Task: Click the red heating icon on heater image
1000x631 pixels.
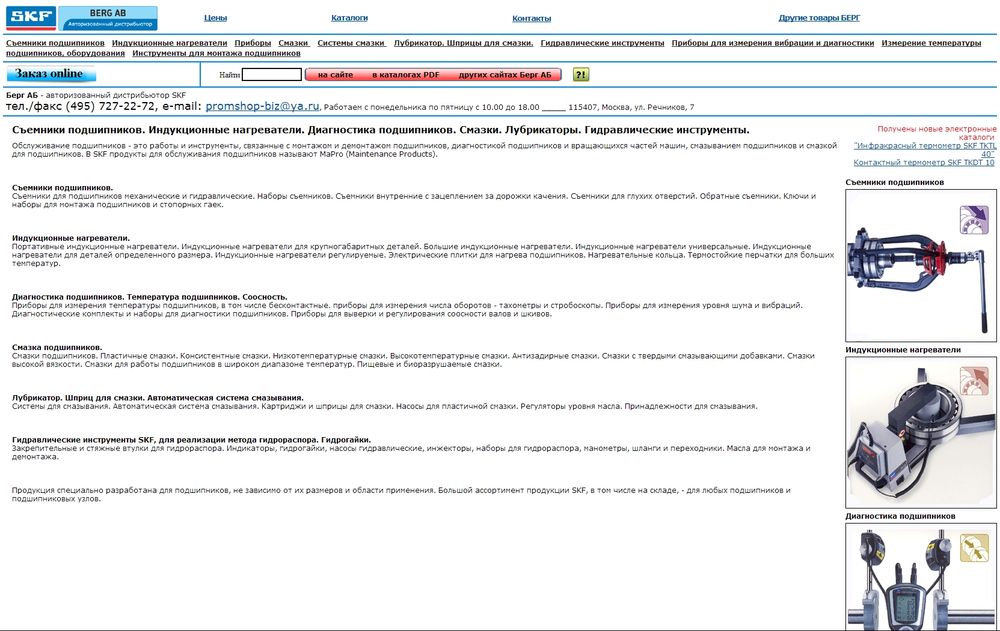Action: 974,380
